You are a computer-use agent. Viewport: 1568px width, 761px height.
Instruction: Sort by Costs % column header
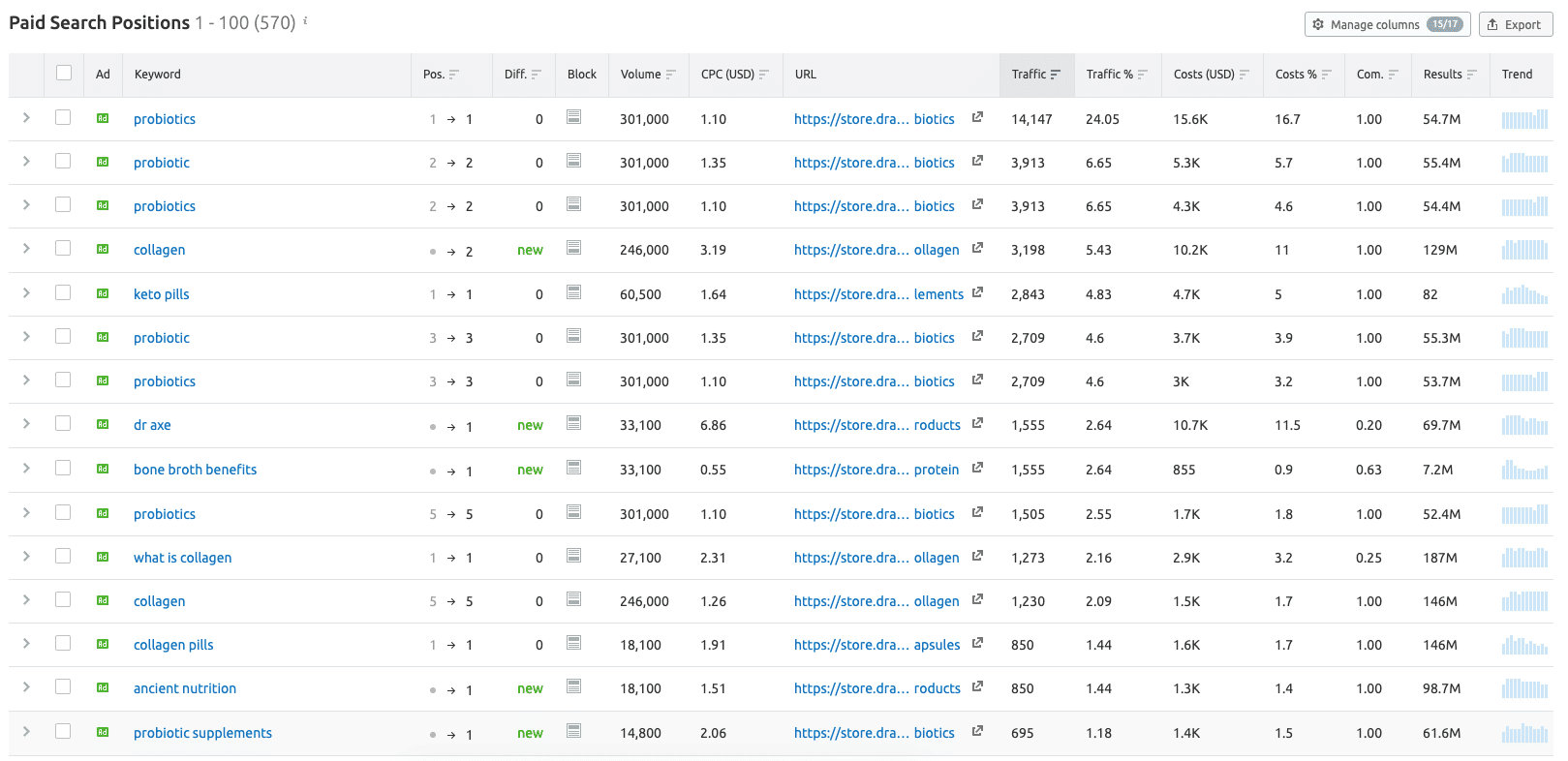[x=1304, y=75]
